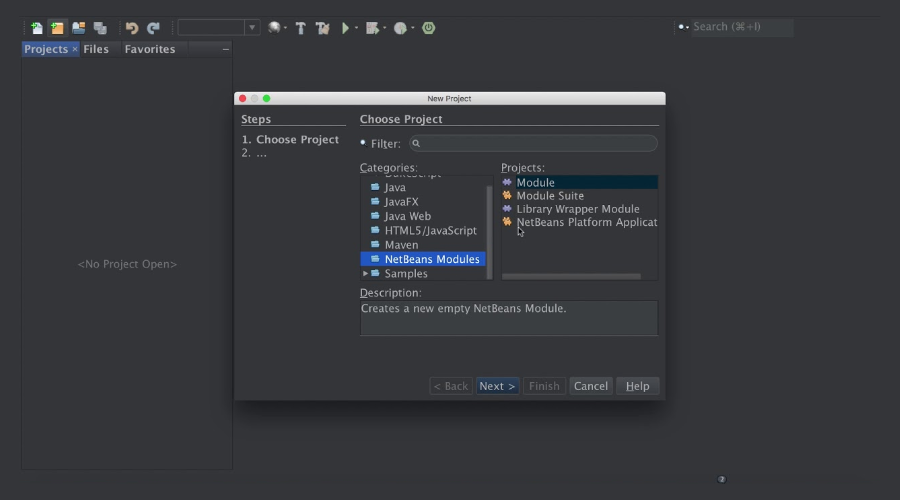The image size is (900, 500).
Task: Click into the Filter input field
Action: click(533, 144)
